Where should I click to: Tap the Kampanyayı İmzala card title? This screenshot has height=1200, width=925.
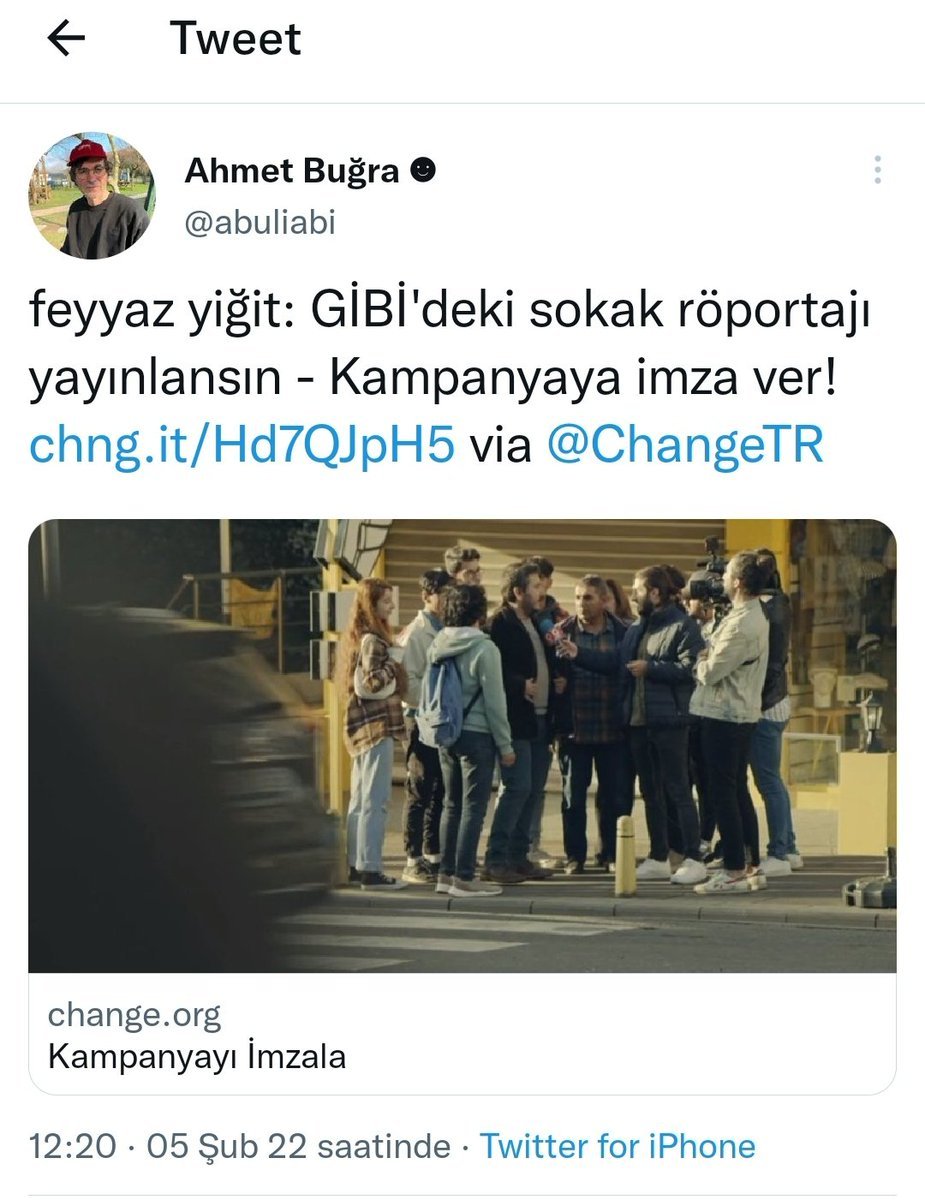(x=197, y=1056)
